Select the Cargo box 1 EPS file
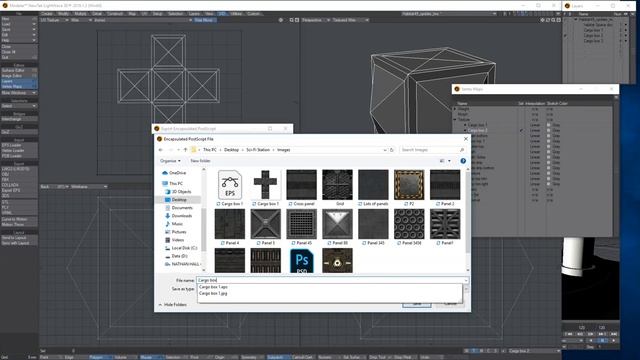The image size is (640, 360). pyautogui.click(x=230, y=188)
